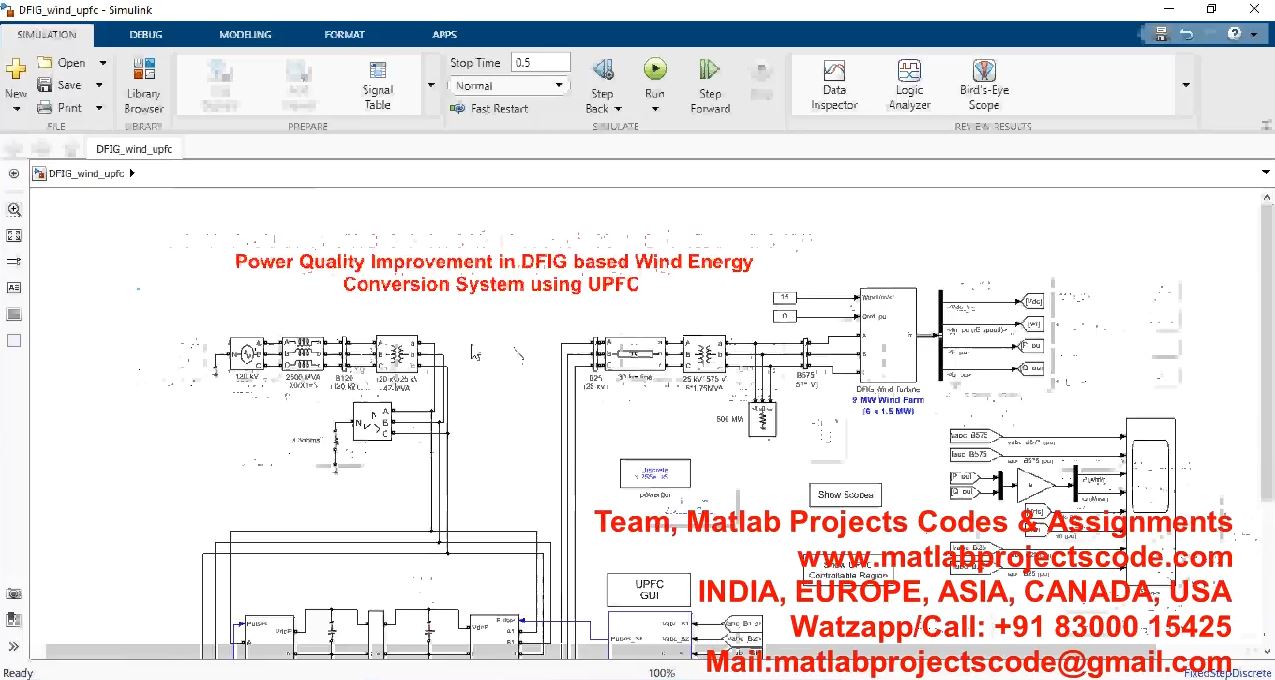Click the Zoom tool in left palette
The width and height of the screenshot is (1275, 680).
[14, 210]
